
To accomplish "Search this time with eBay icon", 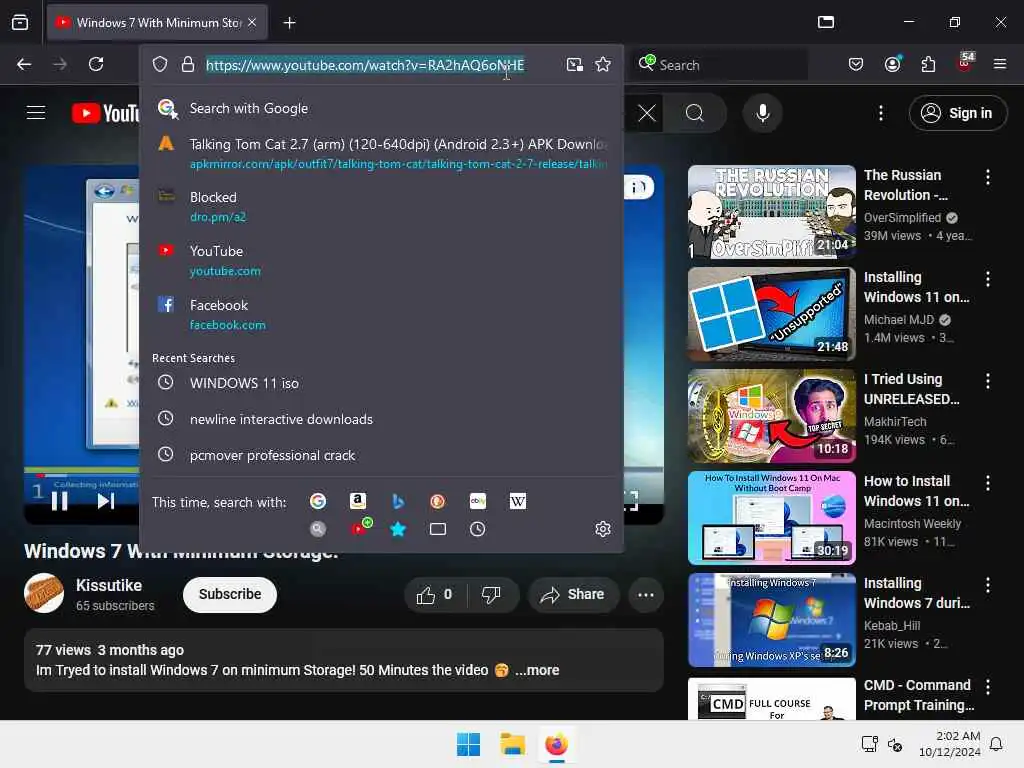I will click(477, 501).
